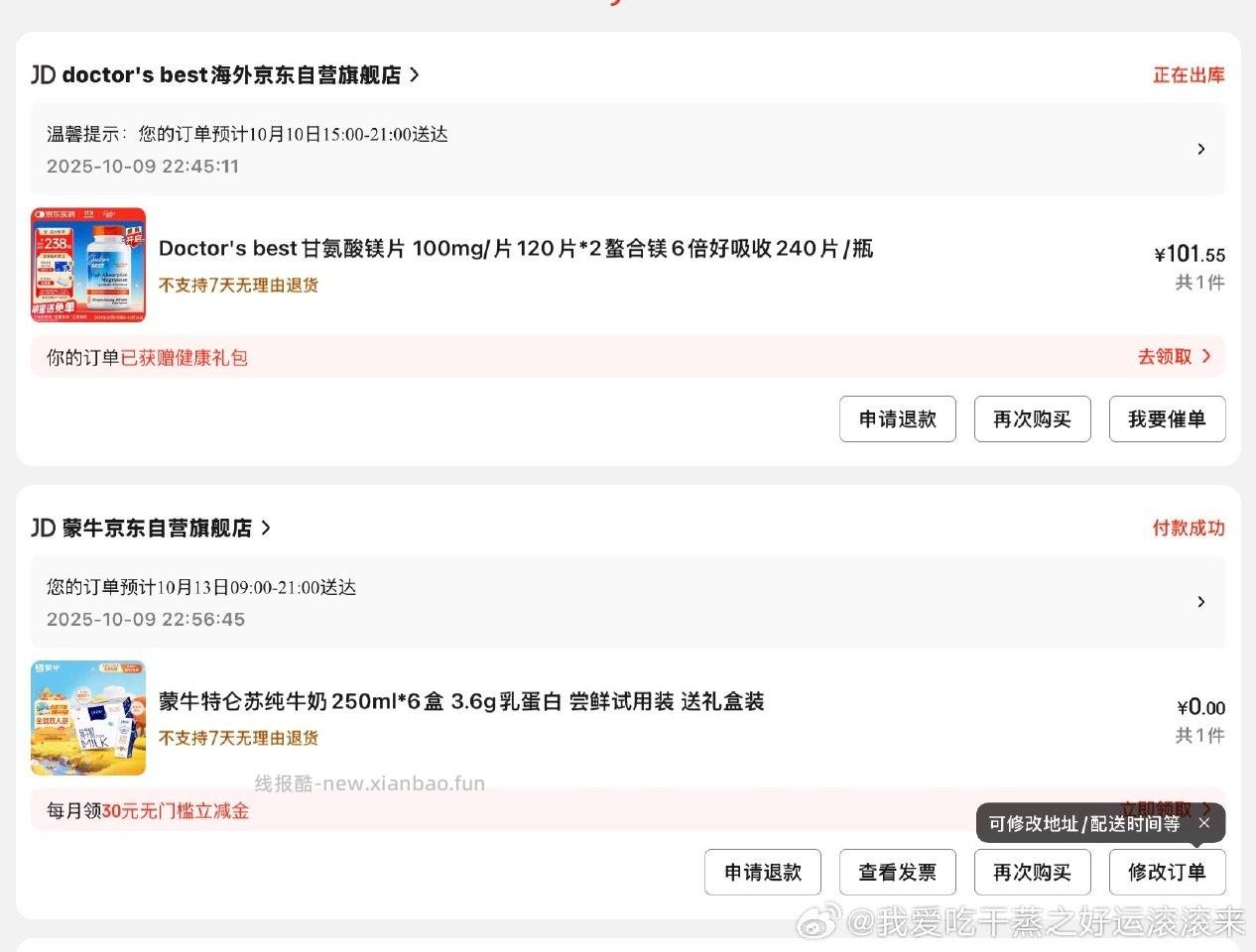The height and width of the screenshot is (952, 1256).
Task: Click the 每月领30元无门槛立减金 banner
Action: tap(149, 811)
